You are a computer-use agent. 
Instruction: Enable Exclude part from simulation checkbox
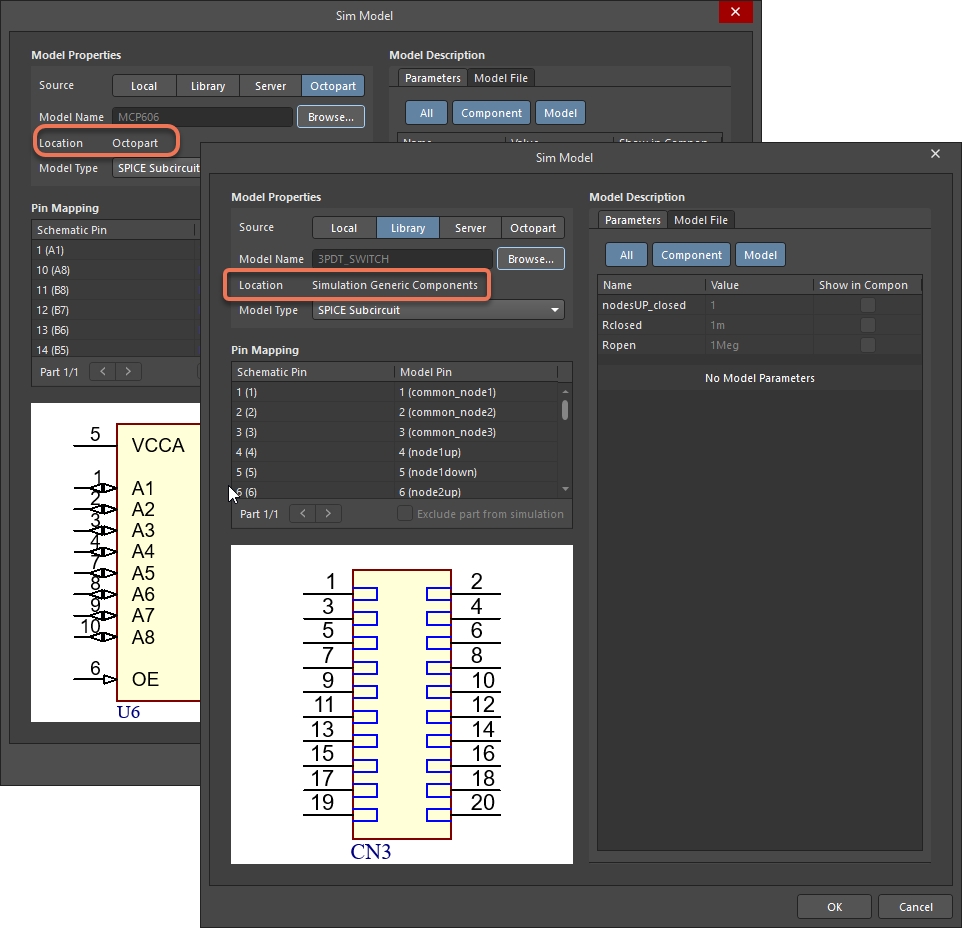405,514
